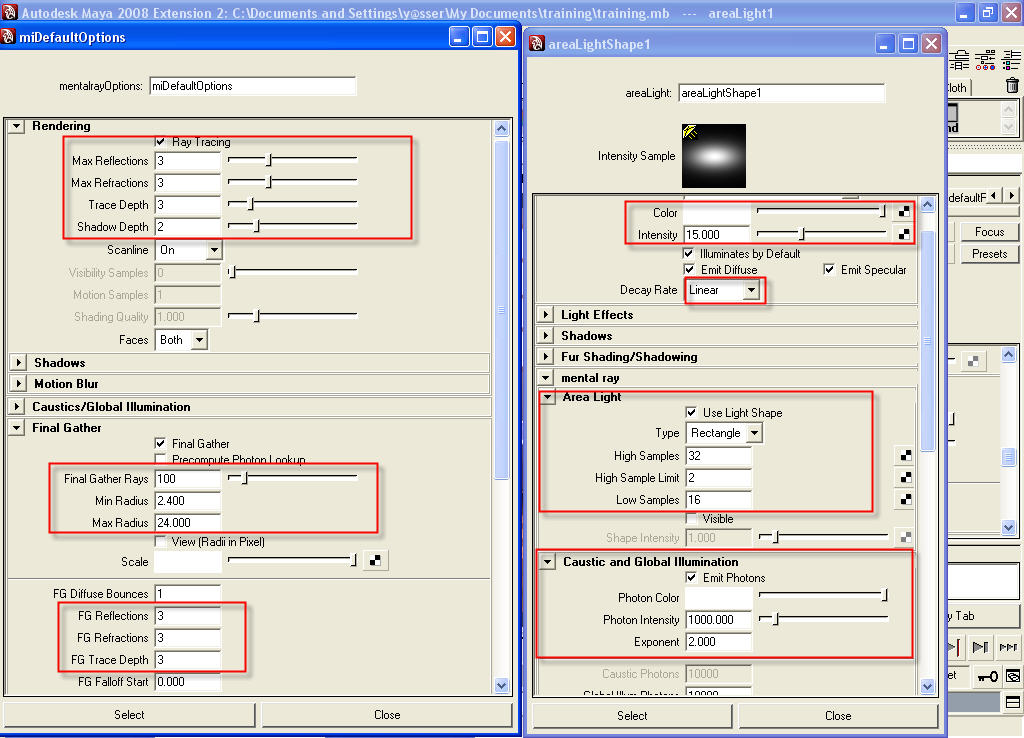This screenshot has width=1024, height=738.
Task: Toggle Emit Diffuse checkbox
Action: tap(688, 269)
